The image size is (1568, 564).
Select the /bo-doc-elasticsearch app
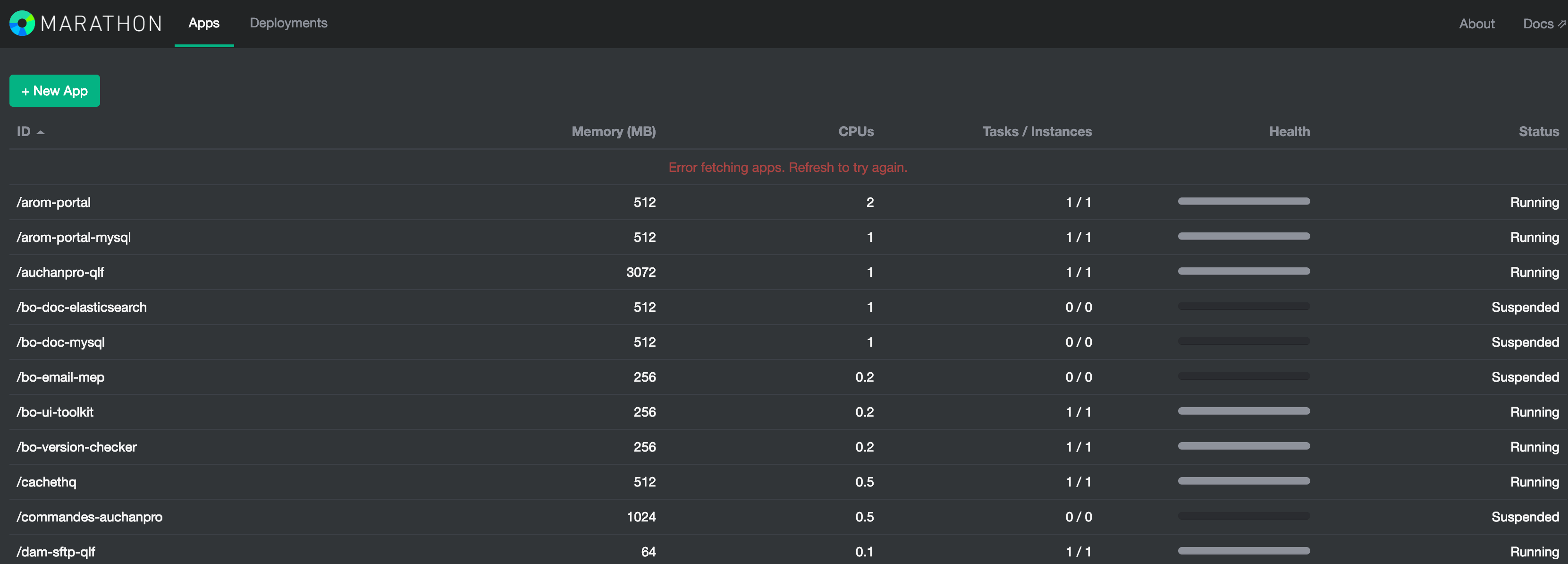pos(82,307)
